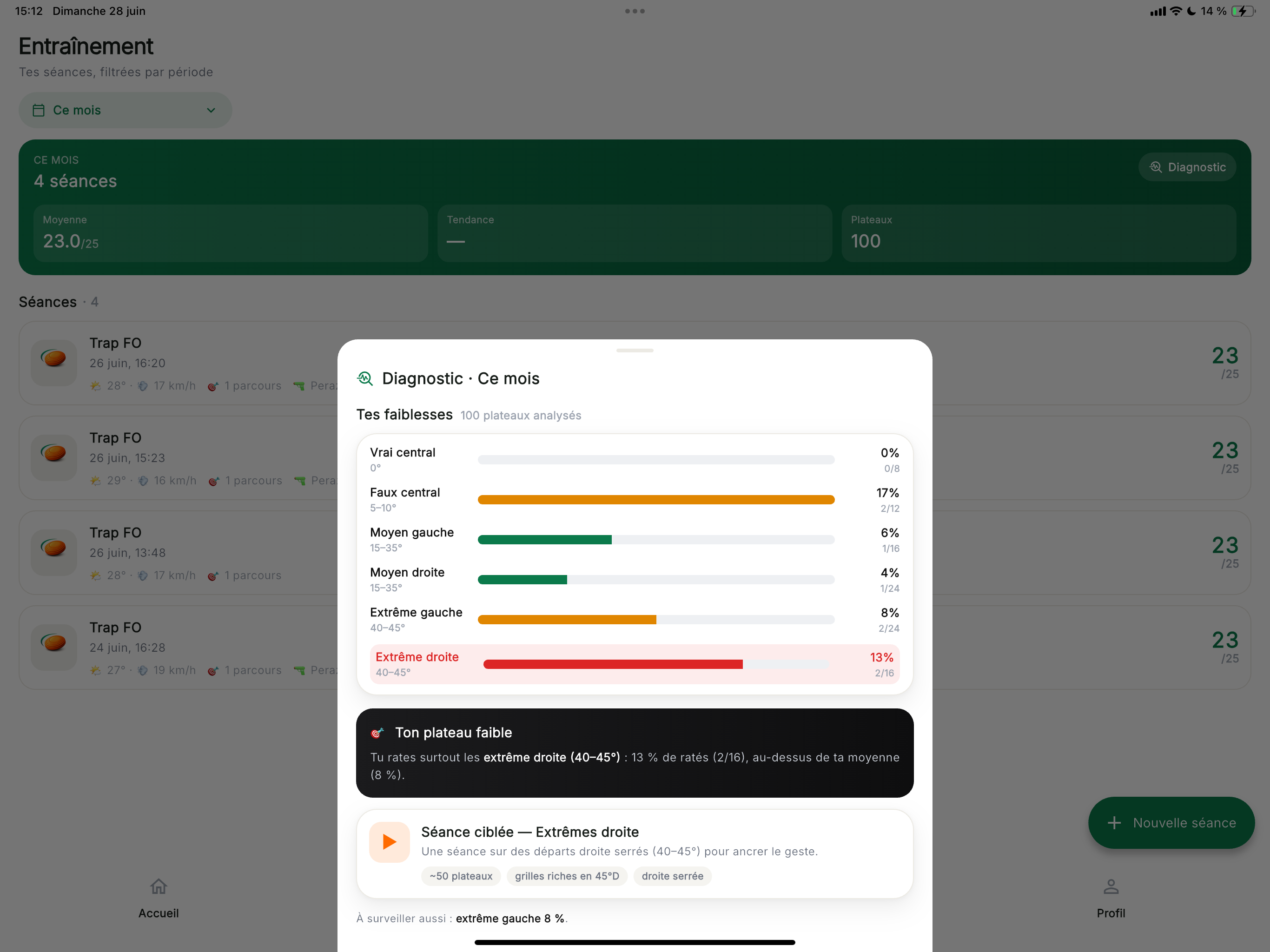The width and height of the screenshot is (1270, 952).
Task: Select the Plateaux 100 stat tile
Action: (1038, 233)
